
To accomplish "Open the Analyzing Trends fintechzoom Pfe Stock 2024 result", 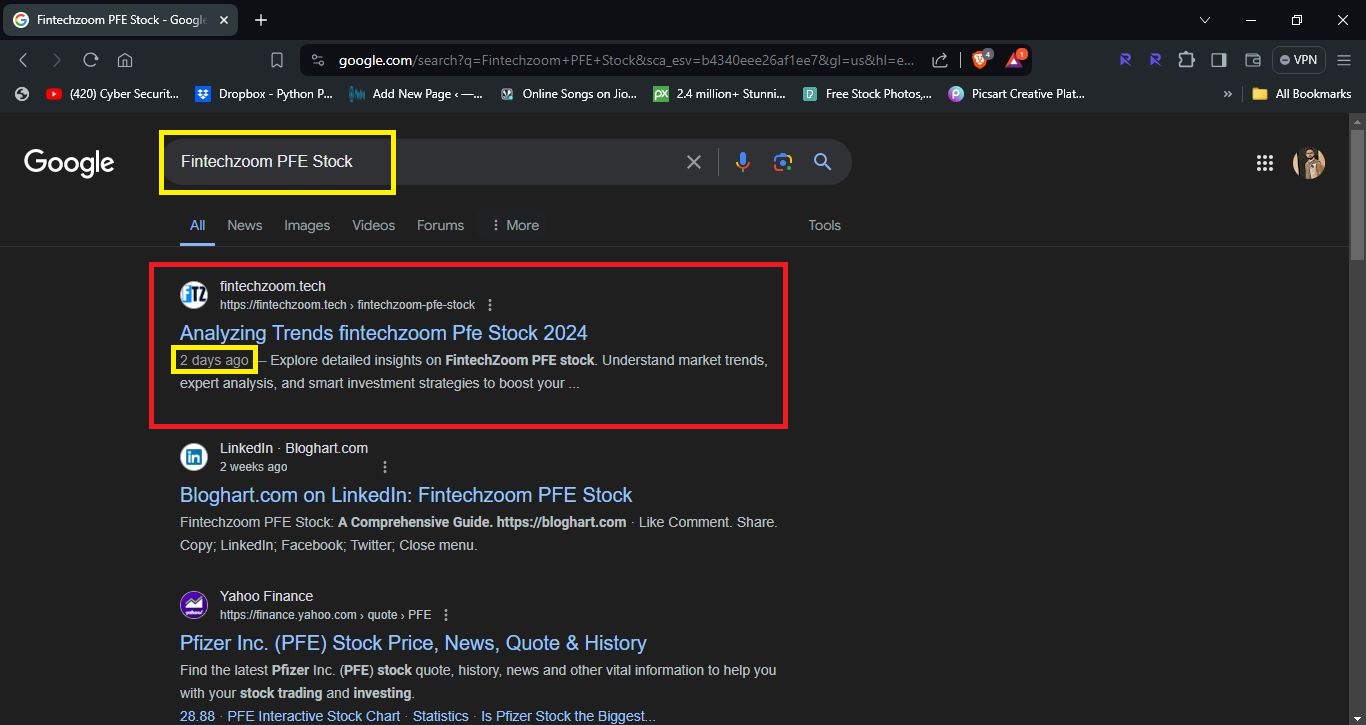I will [383, 333].
